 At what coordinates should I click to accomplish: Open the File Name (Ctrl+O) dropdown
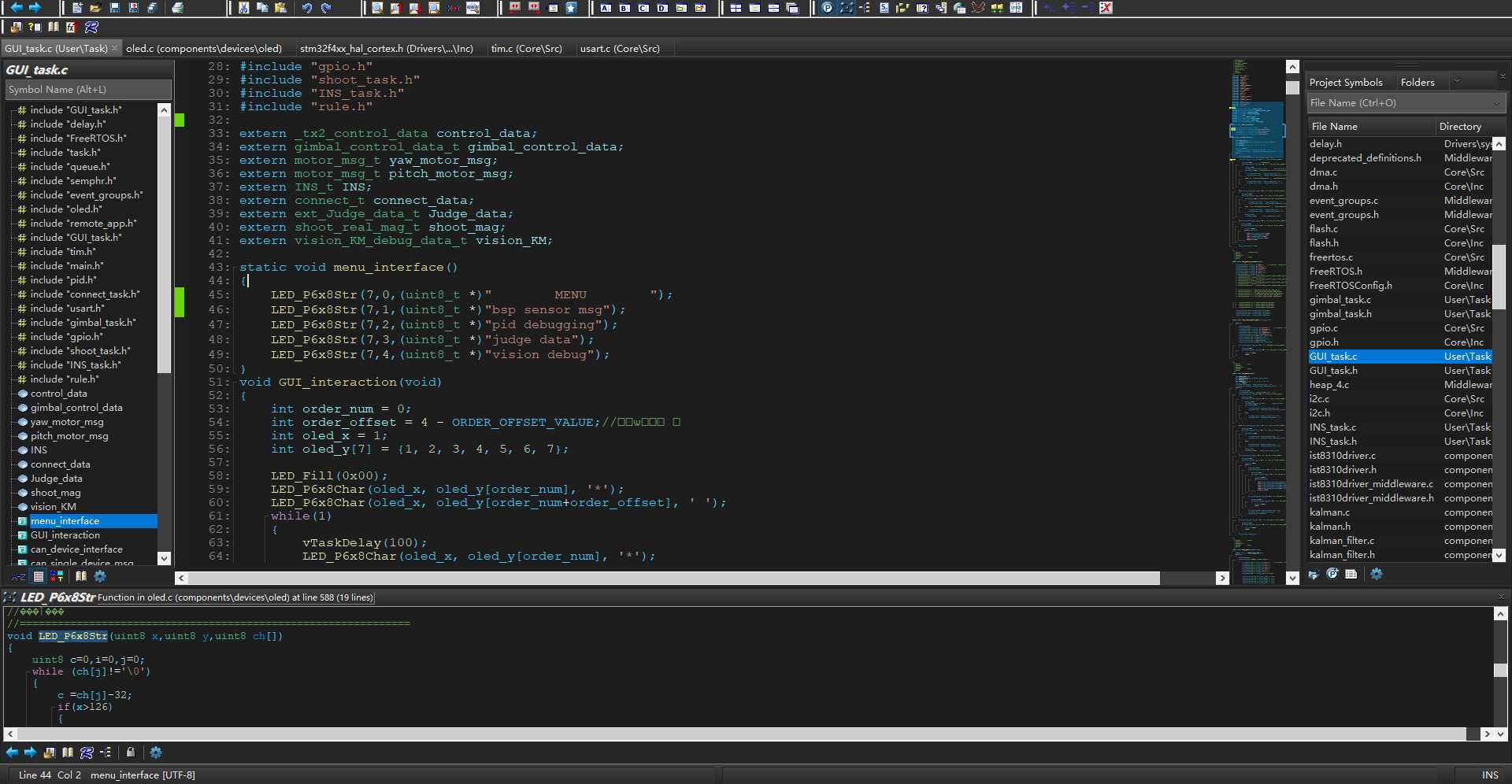1495,103
